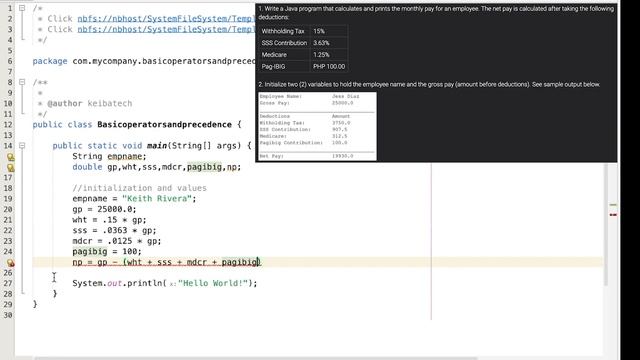Click the SSS Contribution cell
Screen dimensions: 640x360
(284, 43)
